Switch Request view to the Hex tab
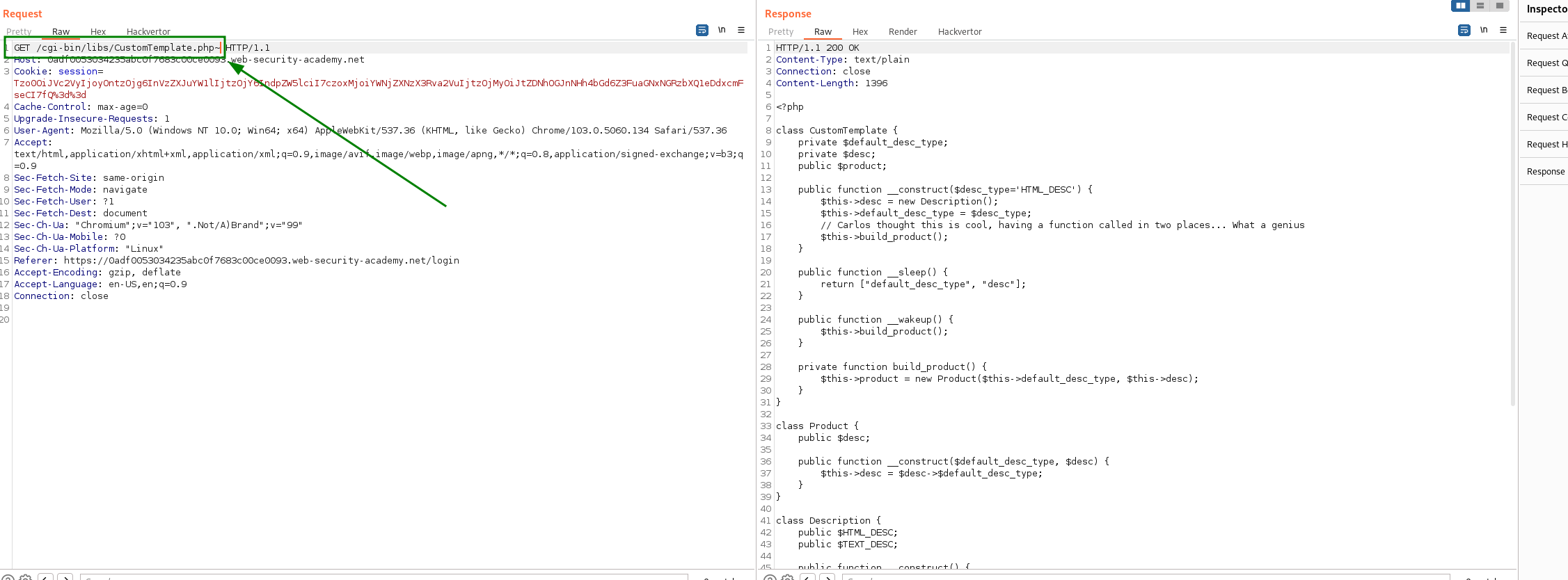Viewport: 1568px width, 580px height. [x=98, y=32]
